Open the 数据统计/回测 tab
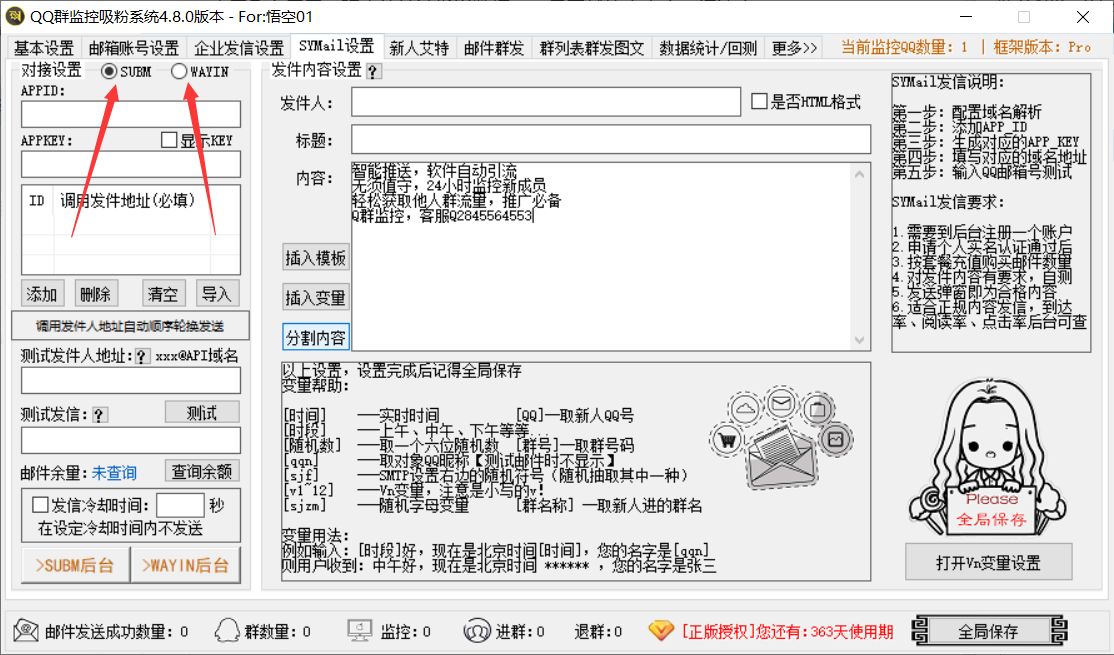Viewport: 1114px width, 655px height. pyautogui.click(x=708, y=48)
